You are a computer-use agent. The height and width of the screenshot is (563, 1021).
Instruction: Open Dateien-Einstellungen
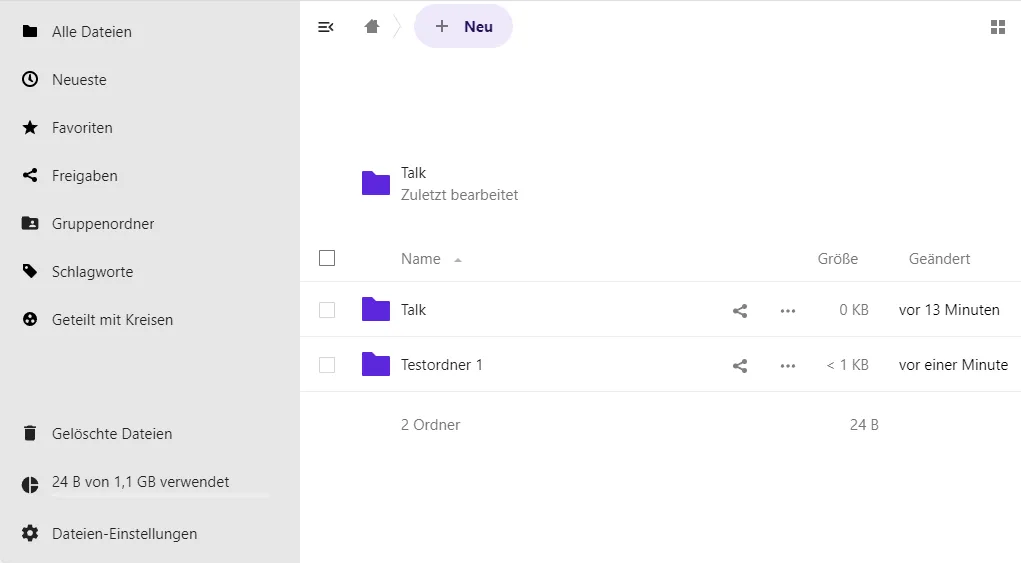pos(124,534)
